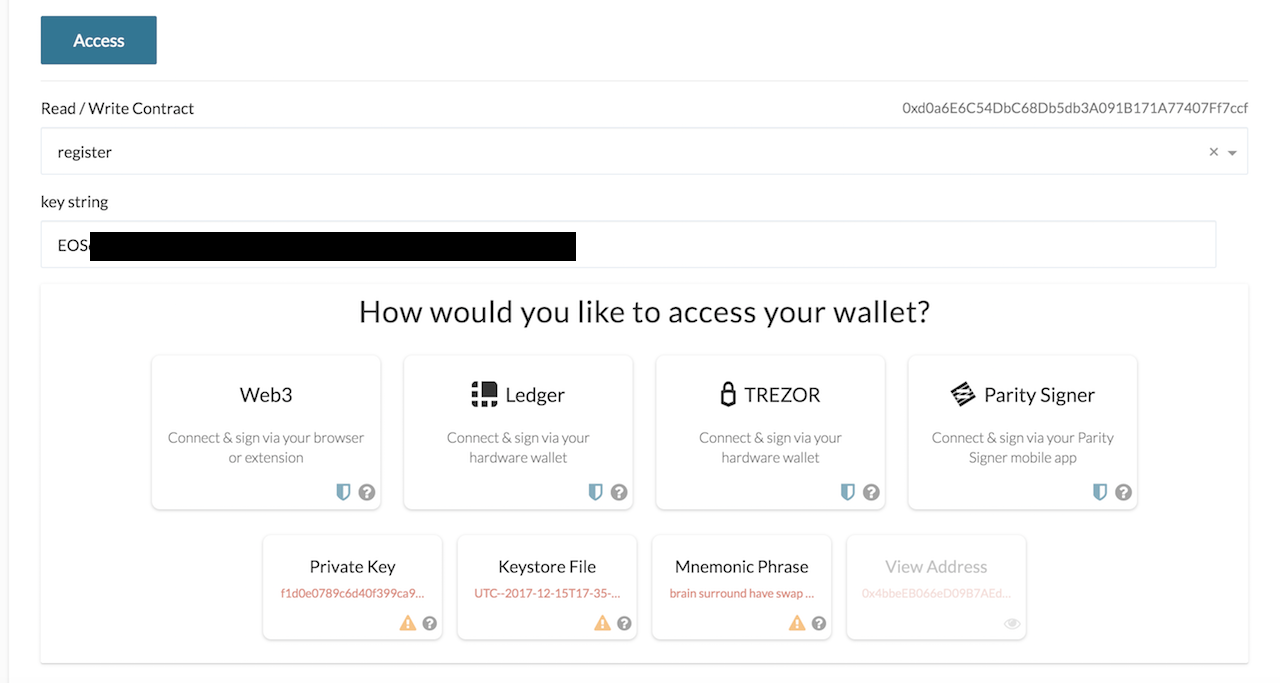Expand the register function dropdown arrow
This screenshot has height=683, width=1280.
click(1232, 153)
